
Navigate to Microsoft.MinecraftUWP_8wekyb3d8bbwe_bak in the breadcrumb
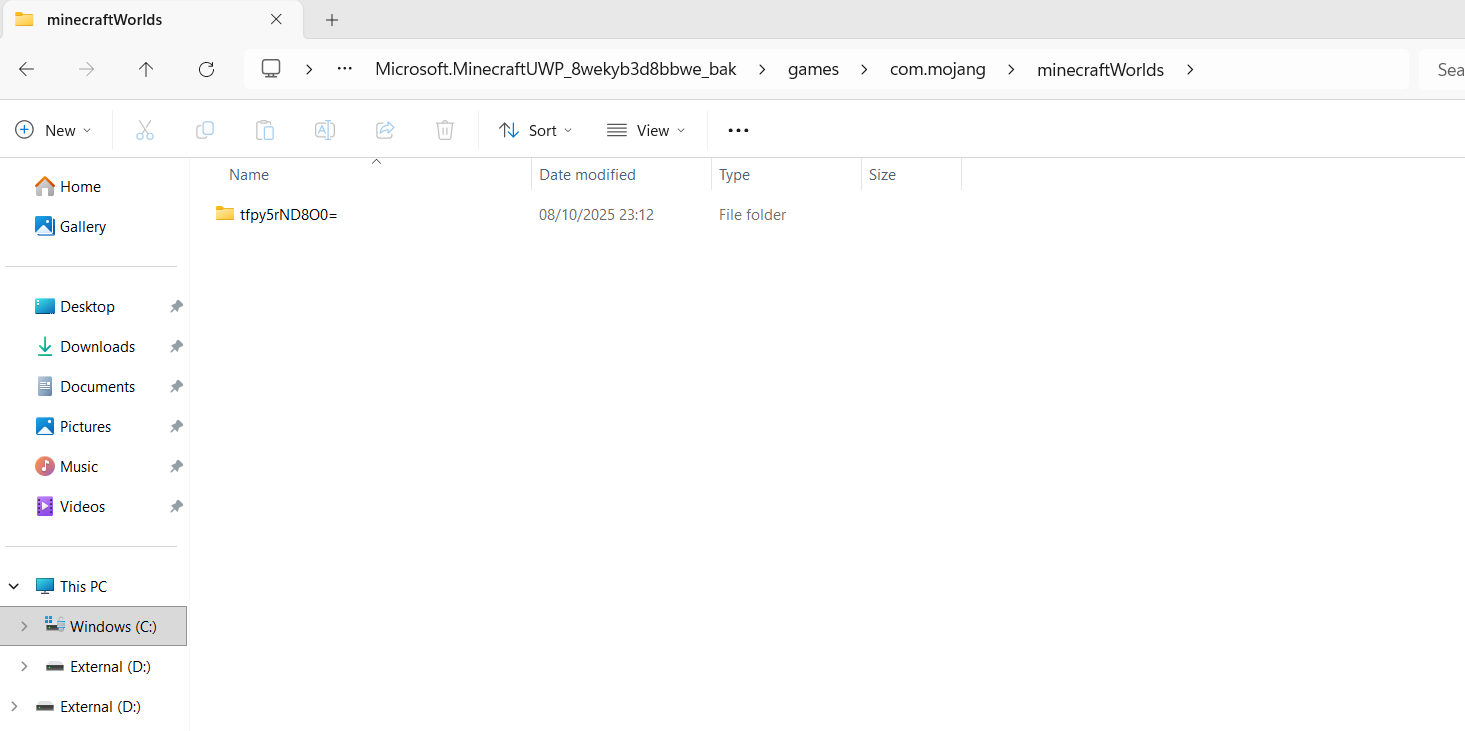click(556, 69)
